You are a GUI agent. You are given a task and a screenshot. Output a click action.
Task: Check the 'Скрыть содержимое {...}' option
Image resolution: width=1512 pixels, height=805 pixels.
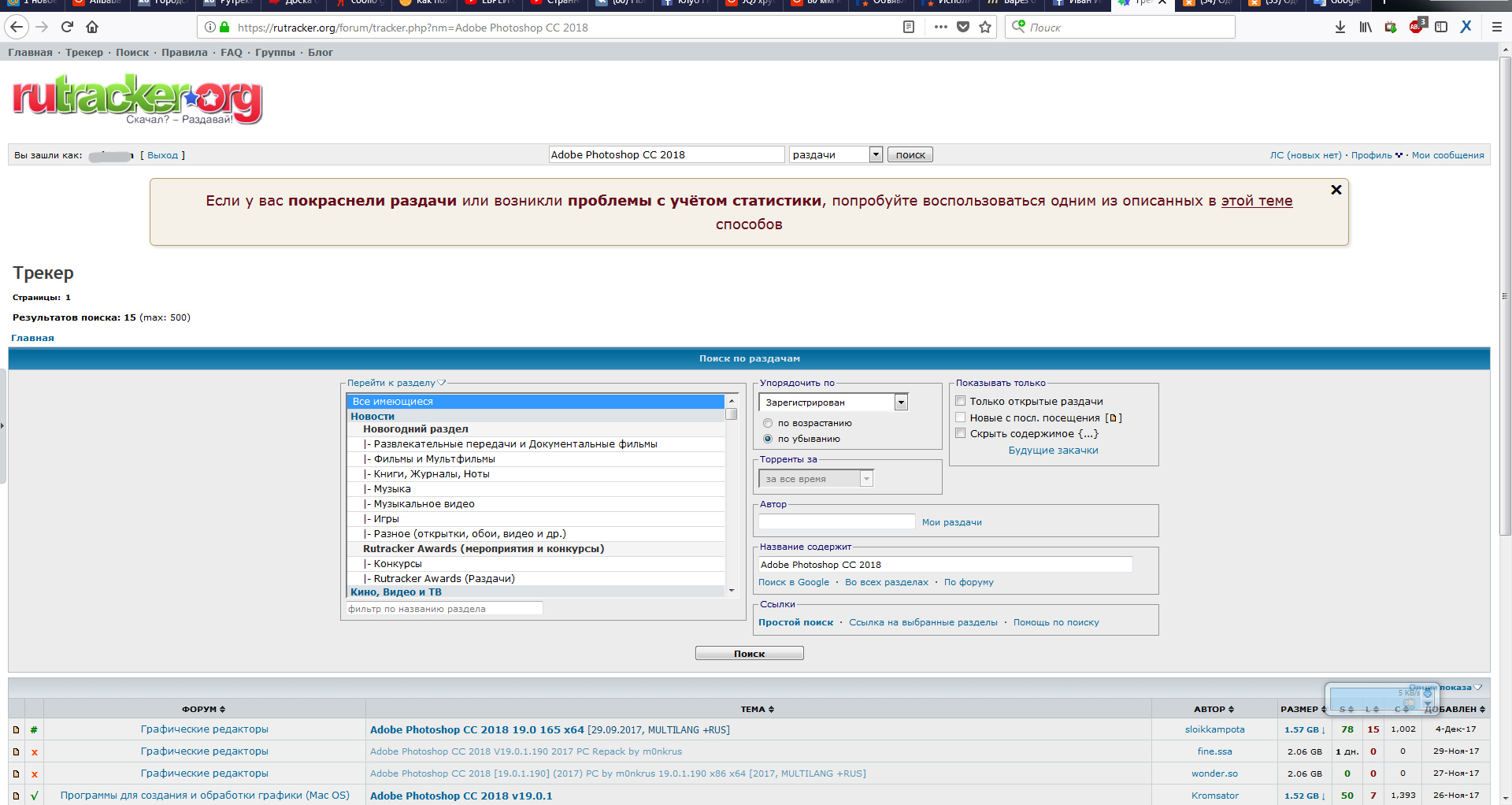point(960,433)
